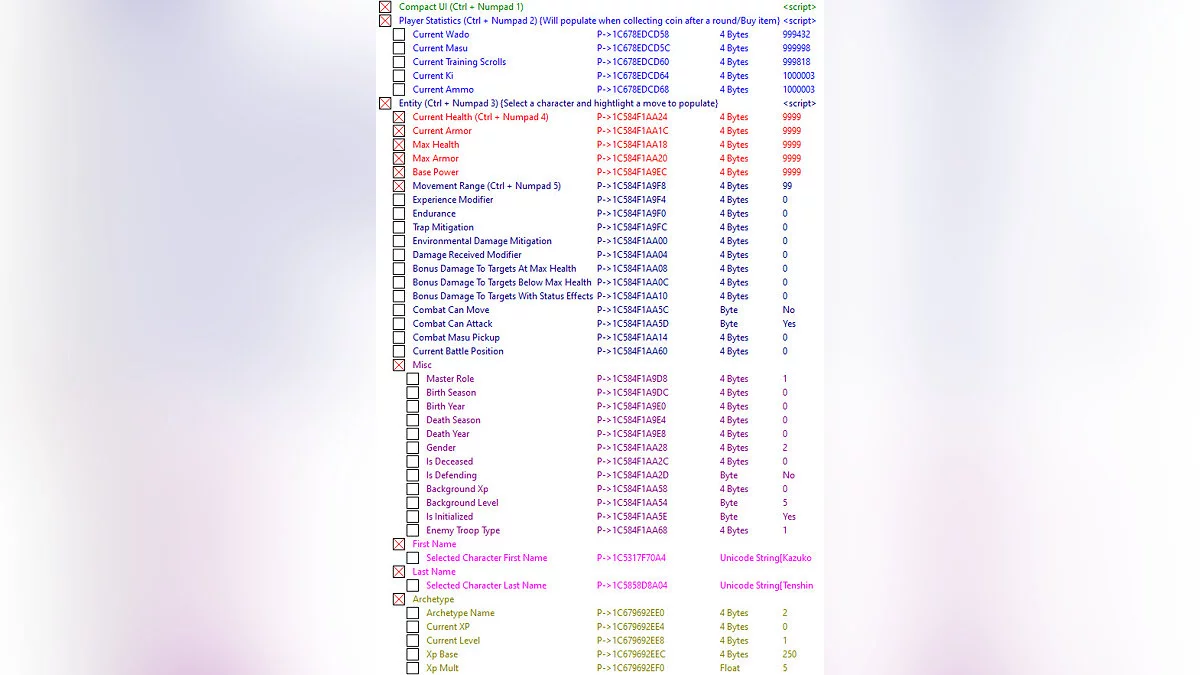The height and width of the screenshot is (675, 1200).
Task: Collapse the Archetype group
Action: [x=400, y=599]
